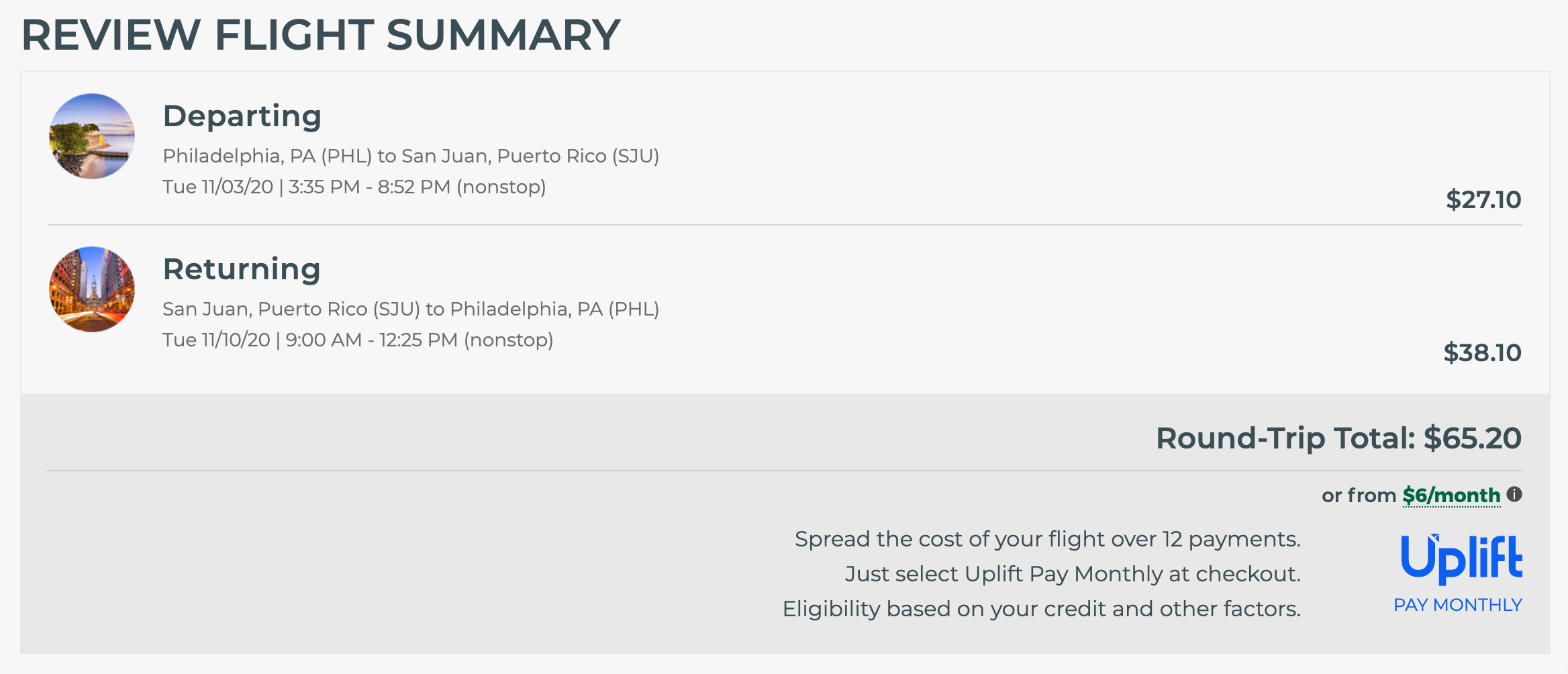Click the 'or from' label
Image resolution: width=1568 pixels, height=674 pixels.
[x=1359, y=495]
